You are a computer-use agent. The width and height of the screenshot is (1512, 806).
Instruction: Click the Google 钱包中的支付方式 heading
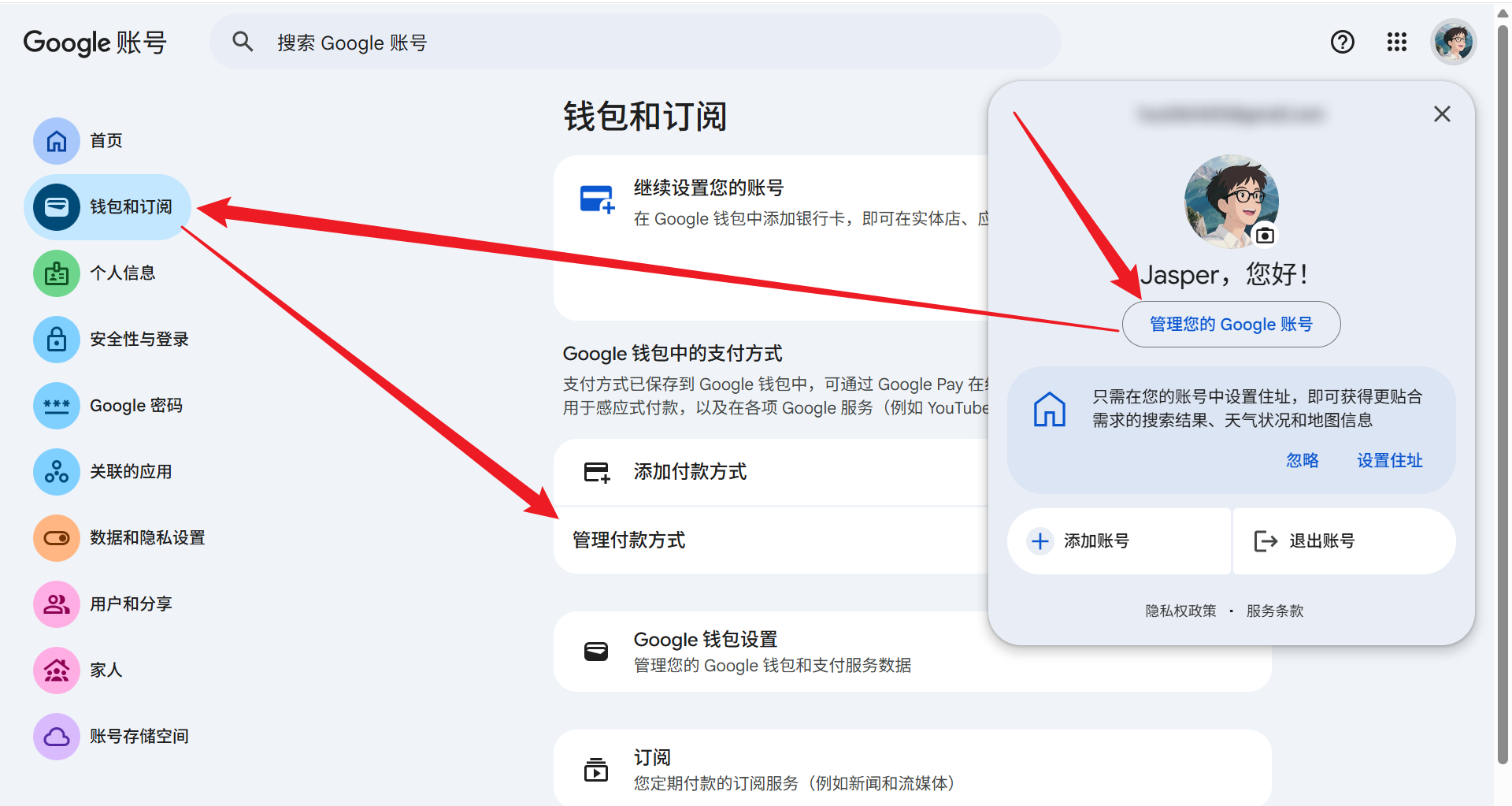(x=673, y=354)
